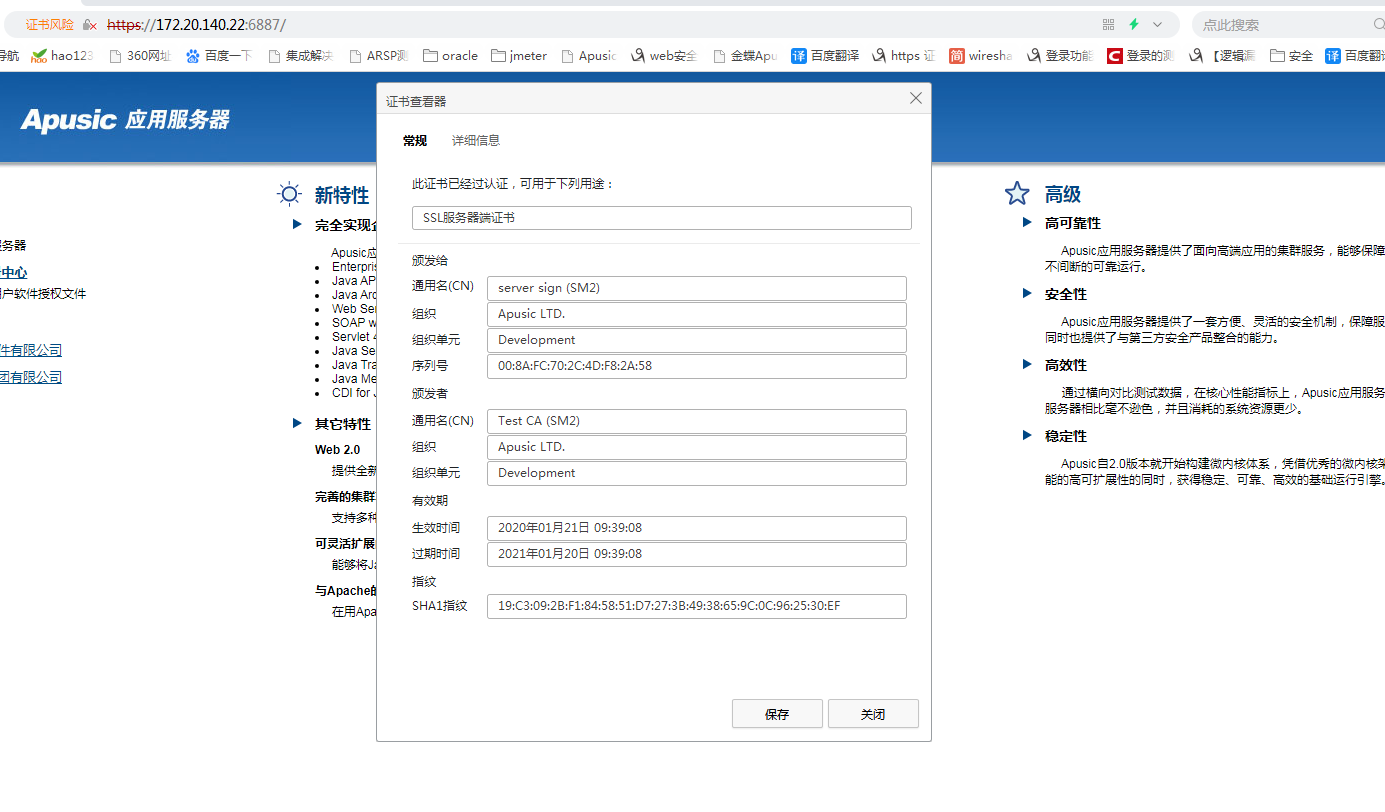Click the certificate risk lock icon
The image size is (1385, 812).
point(90,25)
